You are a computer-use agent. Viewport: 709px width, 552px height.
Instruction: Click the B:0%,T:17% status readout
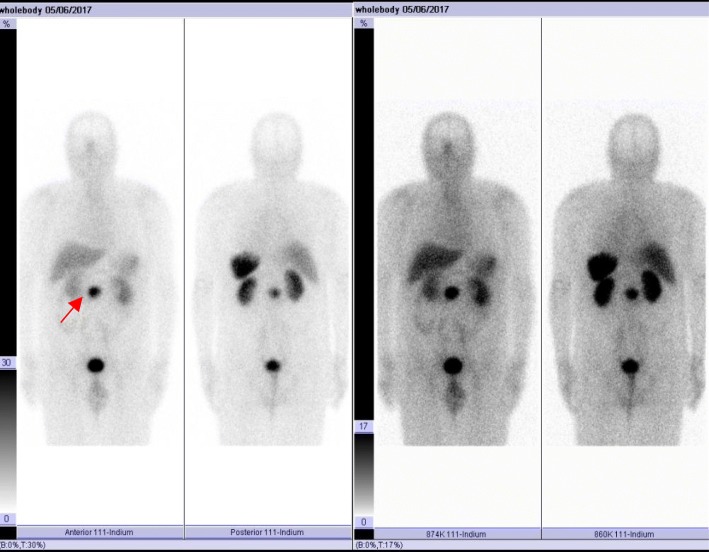385,546
